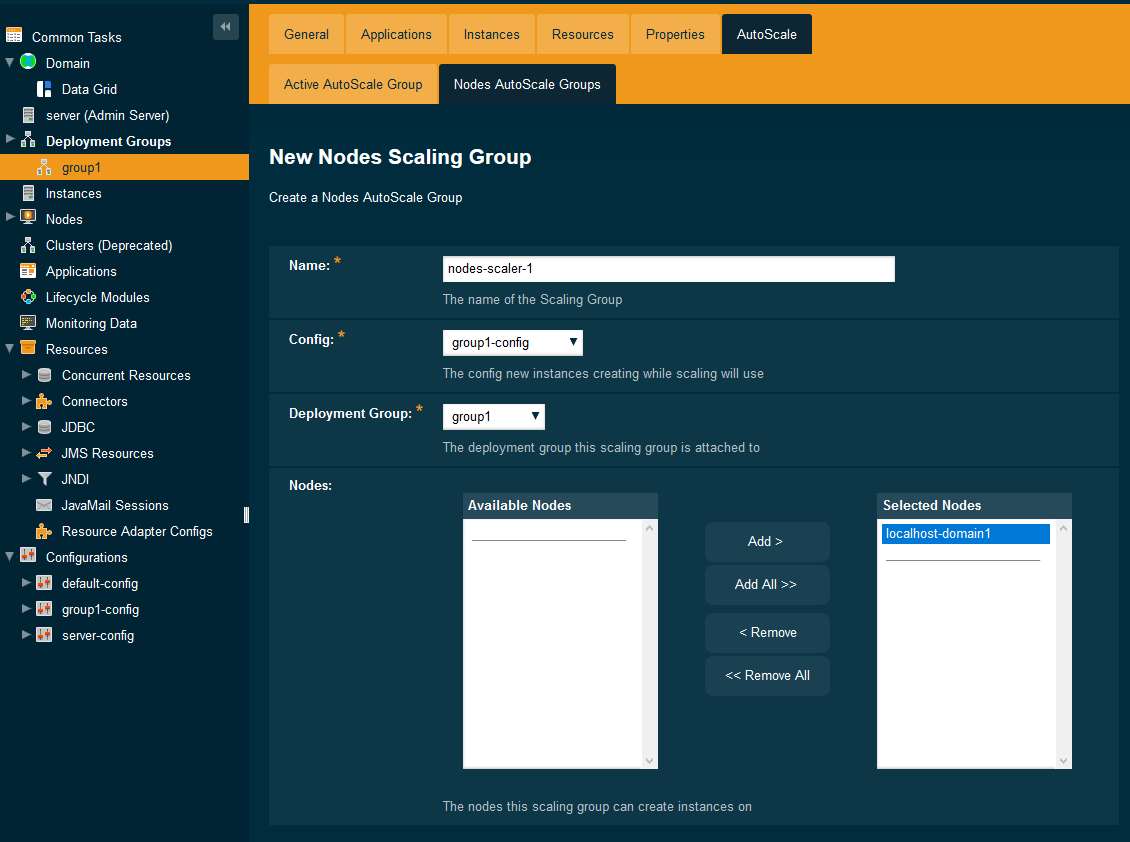
Task: Click the Clusters (Deprecated) icon
Action: (28, 245)
